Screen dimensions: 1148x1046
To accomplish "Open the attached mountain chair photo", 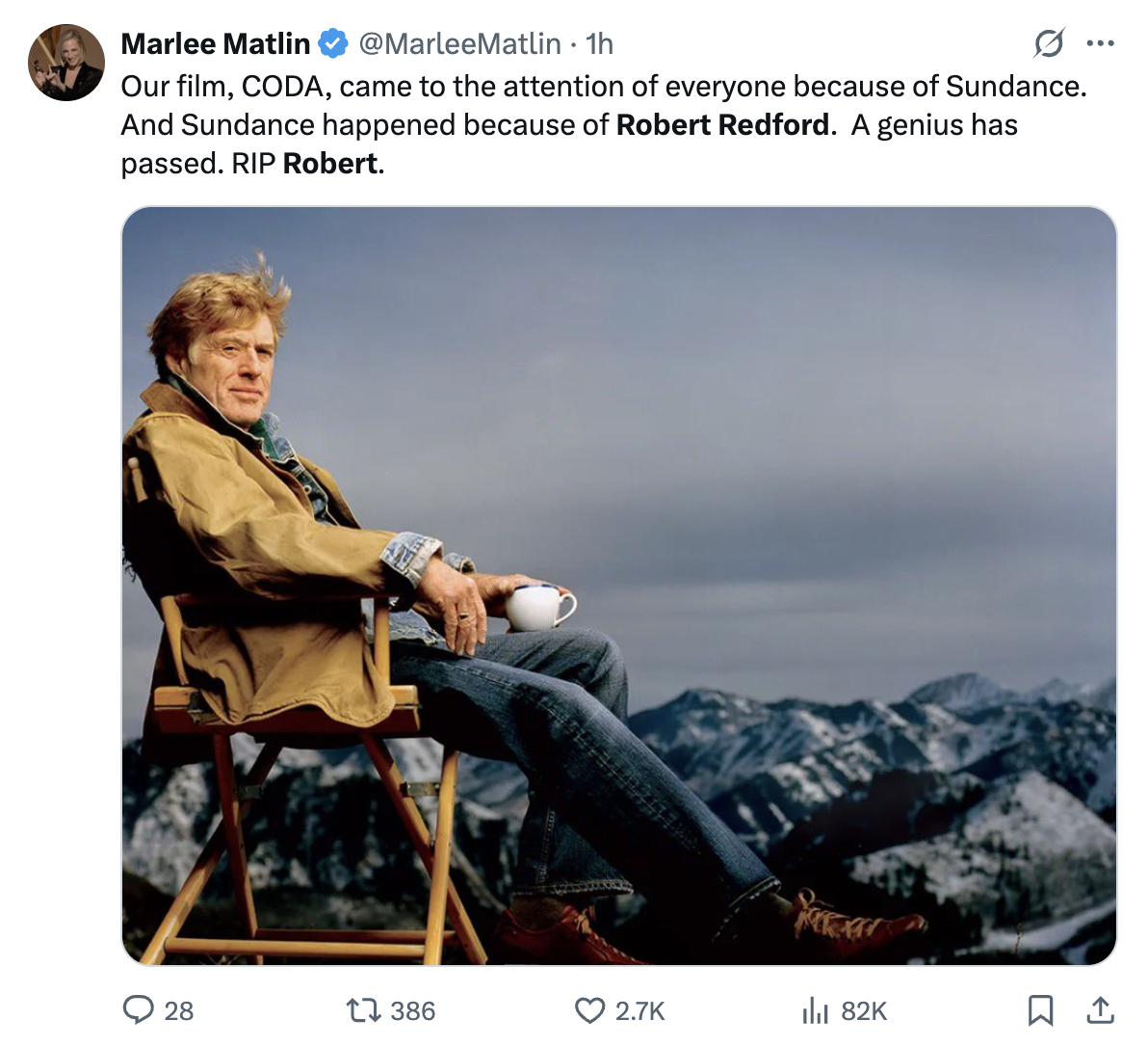I will coord(618,586).
